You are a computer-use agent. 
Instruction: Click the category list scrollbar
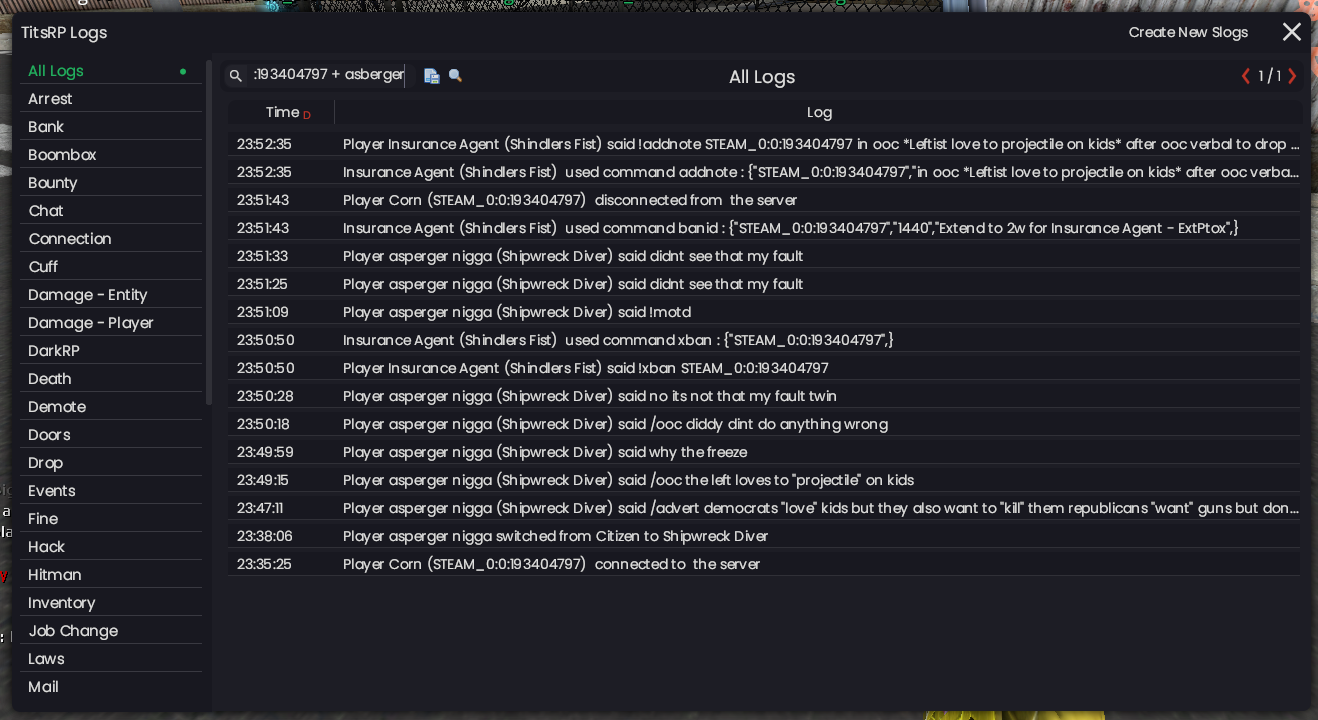point(209,232)
